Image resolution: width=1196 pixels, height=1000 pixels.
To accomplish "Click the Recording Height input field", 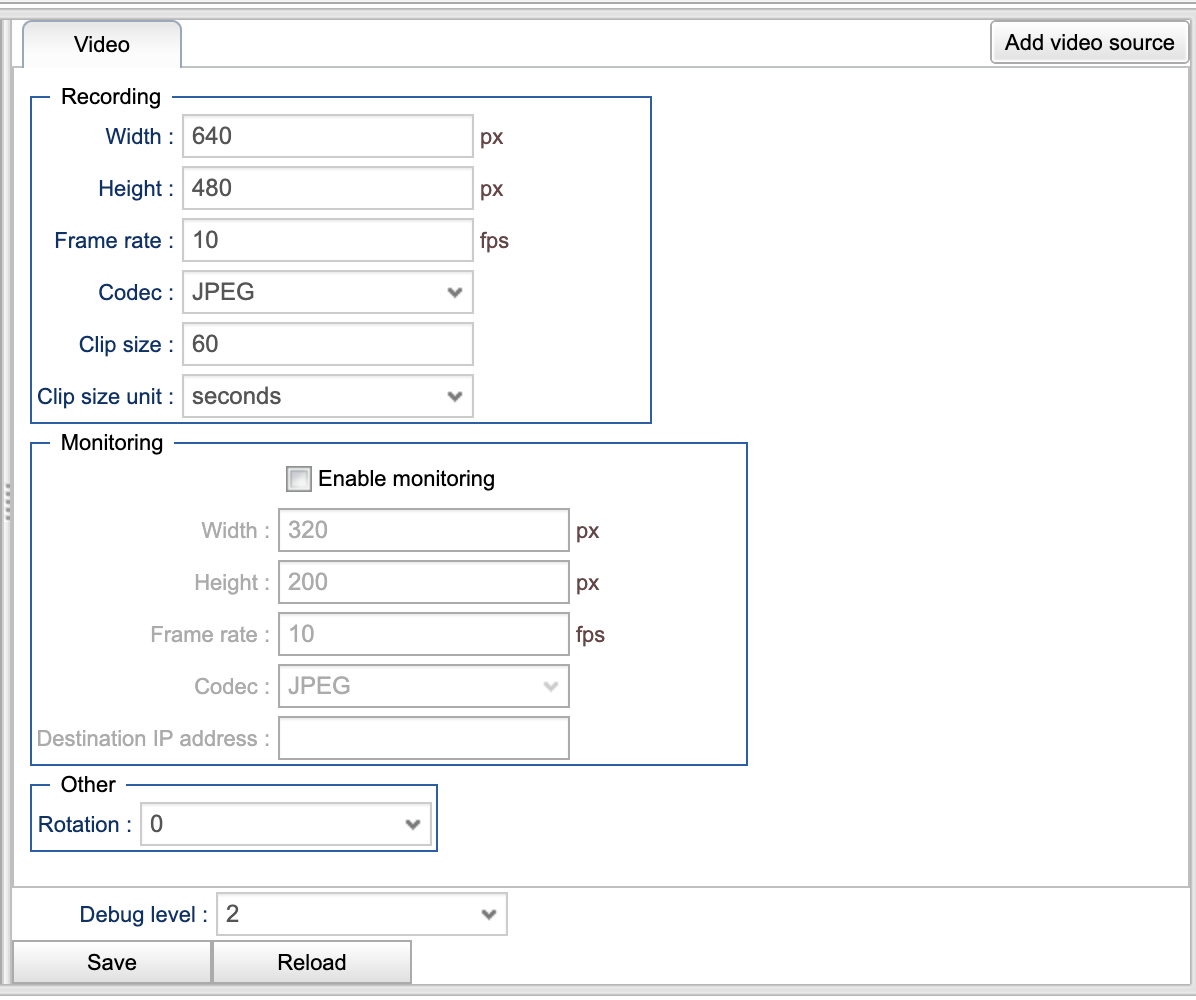I will coord(327,188).
